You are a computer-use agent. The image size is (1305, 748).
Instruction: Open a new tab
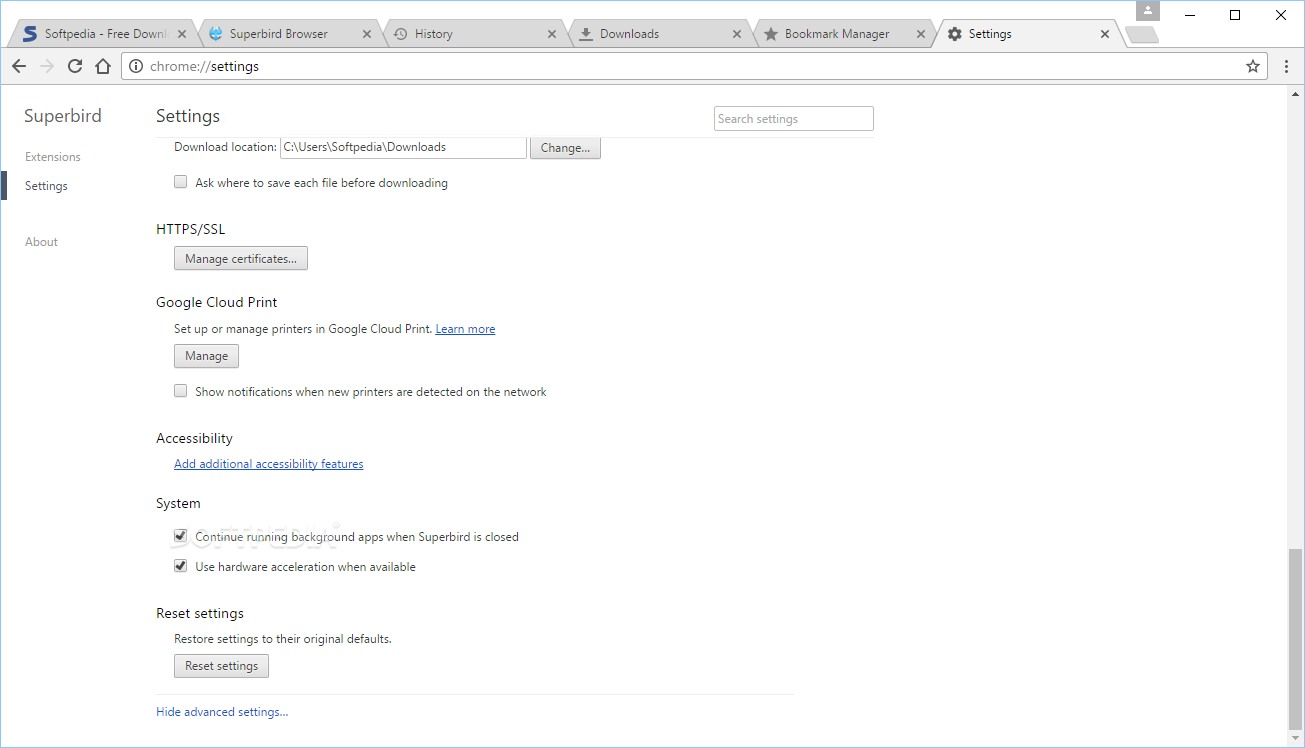point(1142,35)
